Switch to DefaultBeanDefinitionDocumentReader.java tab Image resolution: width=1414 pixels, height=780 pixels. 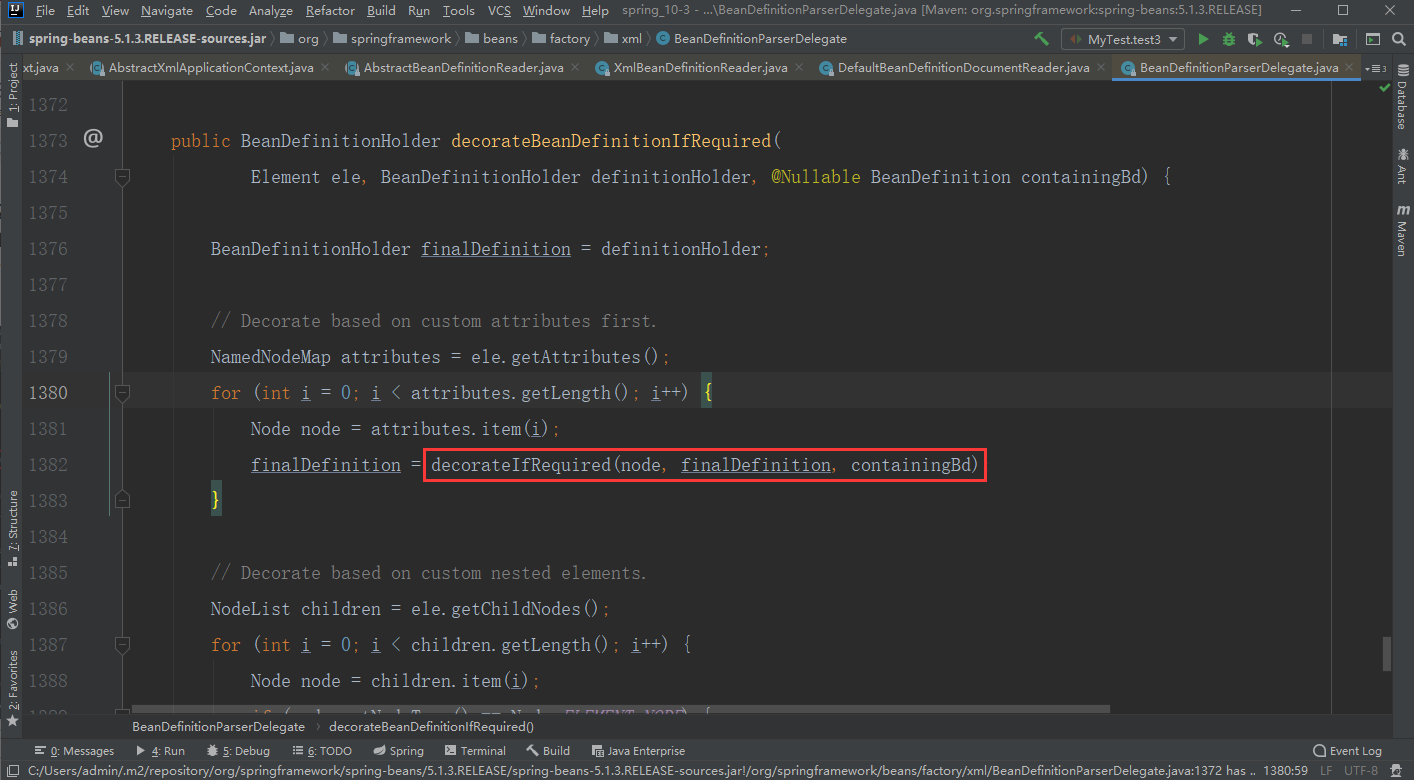click(x=963, y=68)
